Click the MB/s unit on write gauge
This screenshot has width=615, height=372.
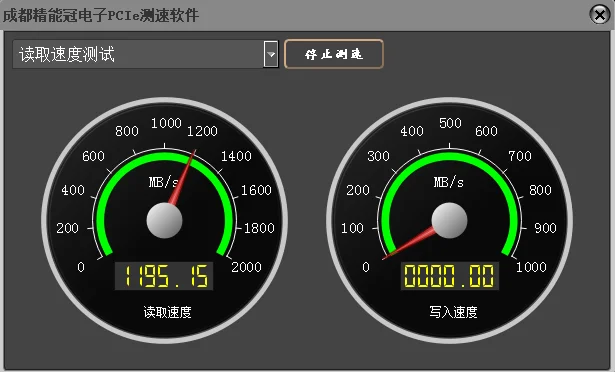[x=448, y=182]
